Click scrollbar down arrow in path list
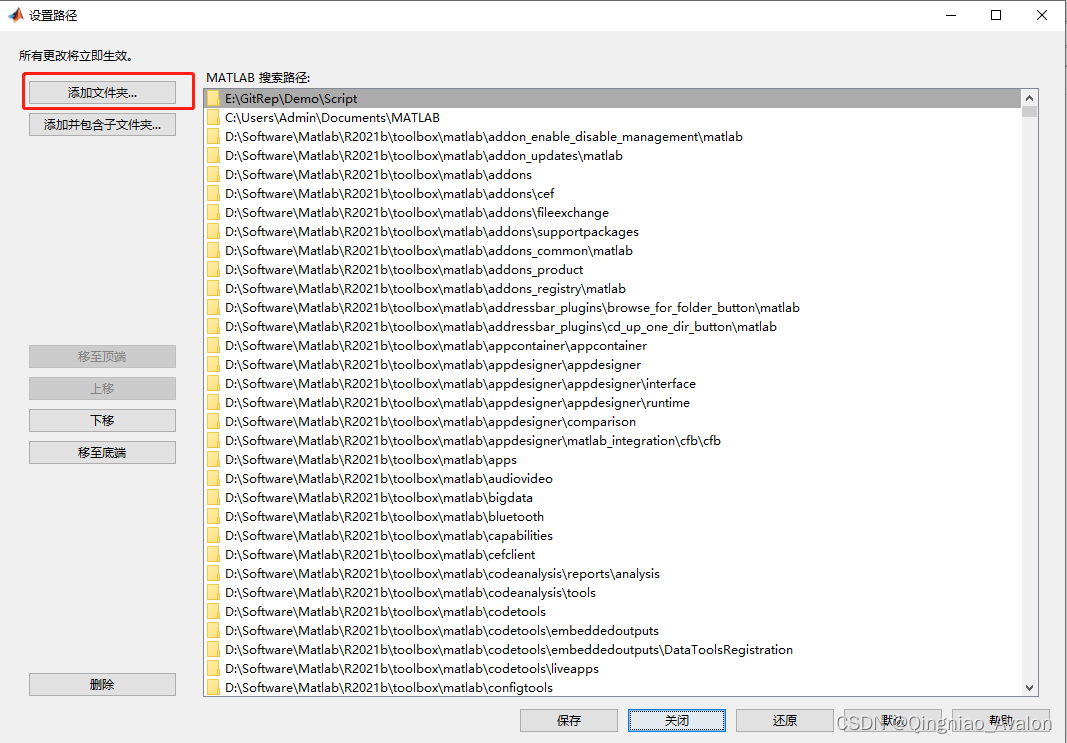This screenshot has width=1067, height=743. pos(1030,687)
